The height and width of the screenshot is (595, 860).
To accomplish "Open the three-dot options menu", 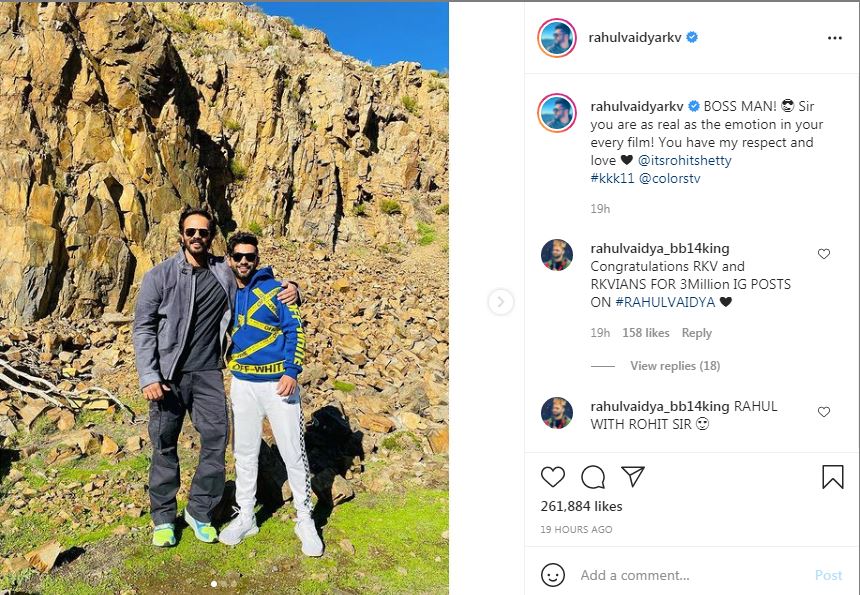I will [x=835, y=38].
